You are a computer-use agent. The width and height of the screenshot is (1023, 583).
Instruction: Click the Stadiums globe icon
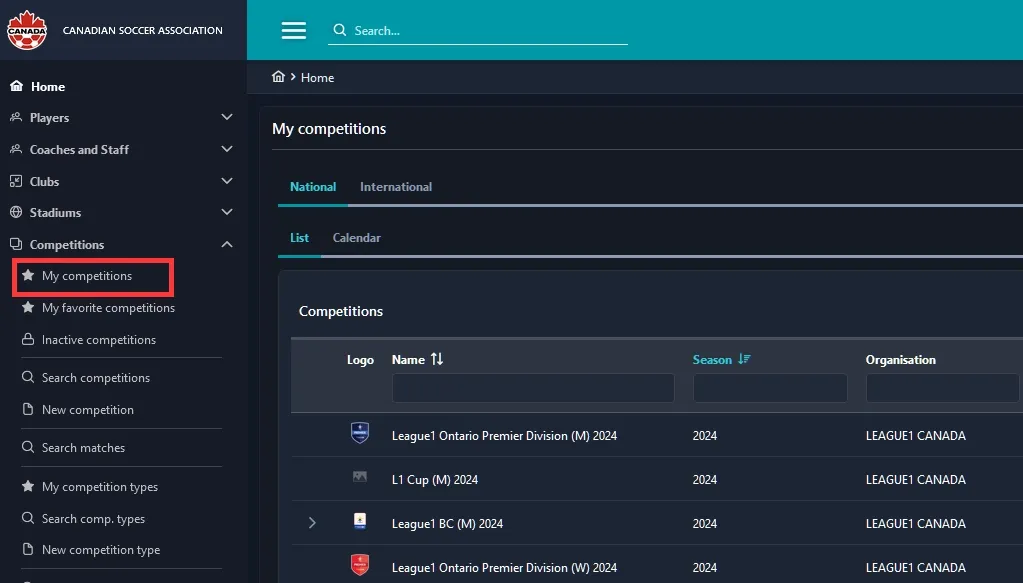tap(16, 213)
